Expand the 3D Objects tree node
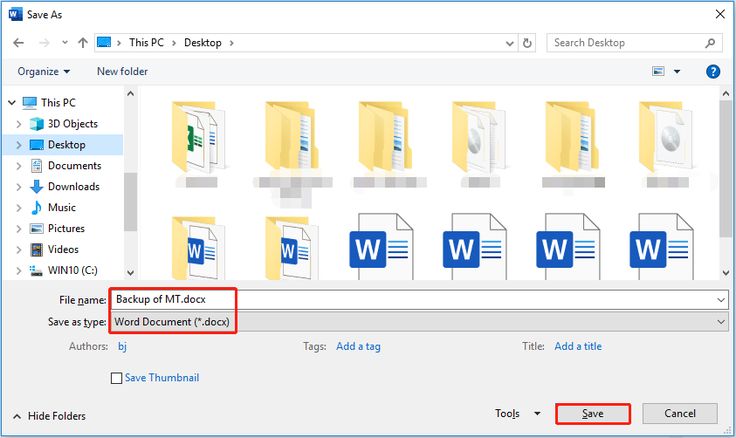 tap(18, 124)
